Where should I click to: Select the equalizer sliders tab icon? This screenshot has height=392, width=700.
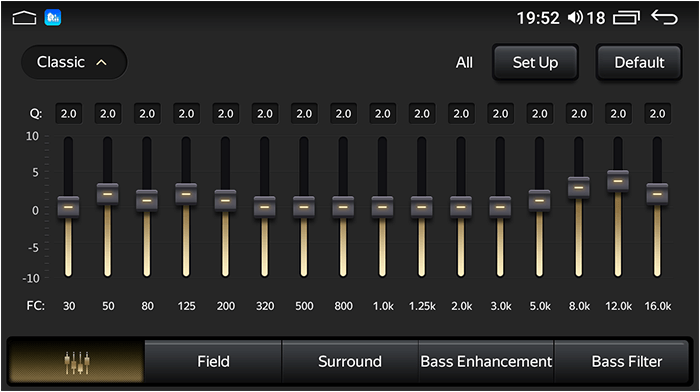(x=76, y=362)
